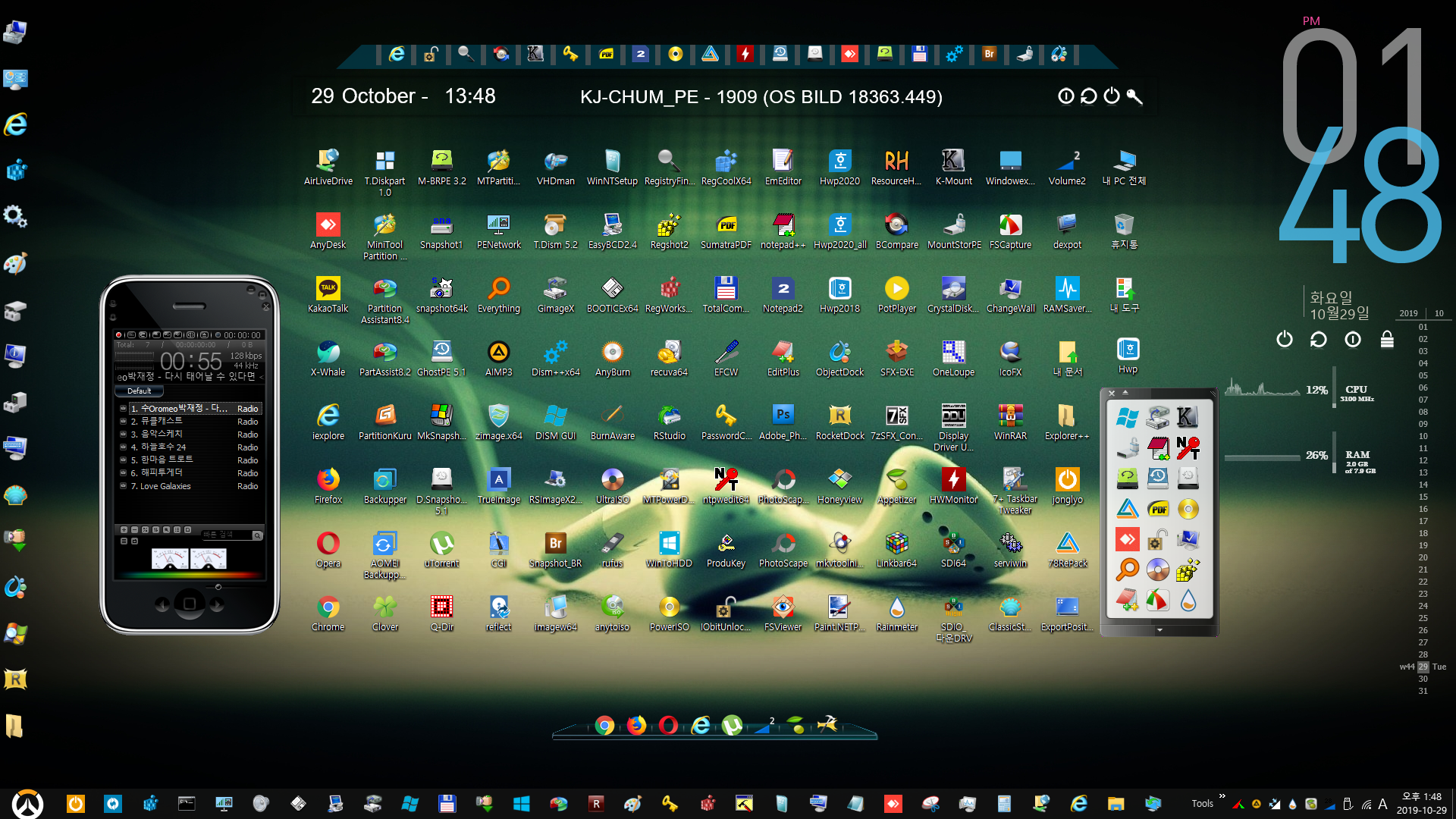1456x819 pixels.
Task: Click the Opera icon in the bottom dock
Action: pos(668,726)
